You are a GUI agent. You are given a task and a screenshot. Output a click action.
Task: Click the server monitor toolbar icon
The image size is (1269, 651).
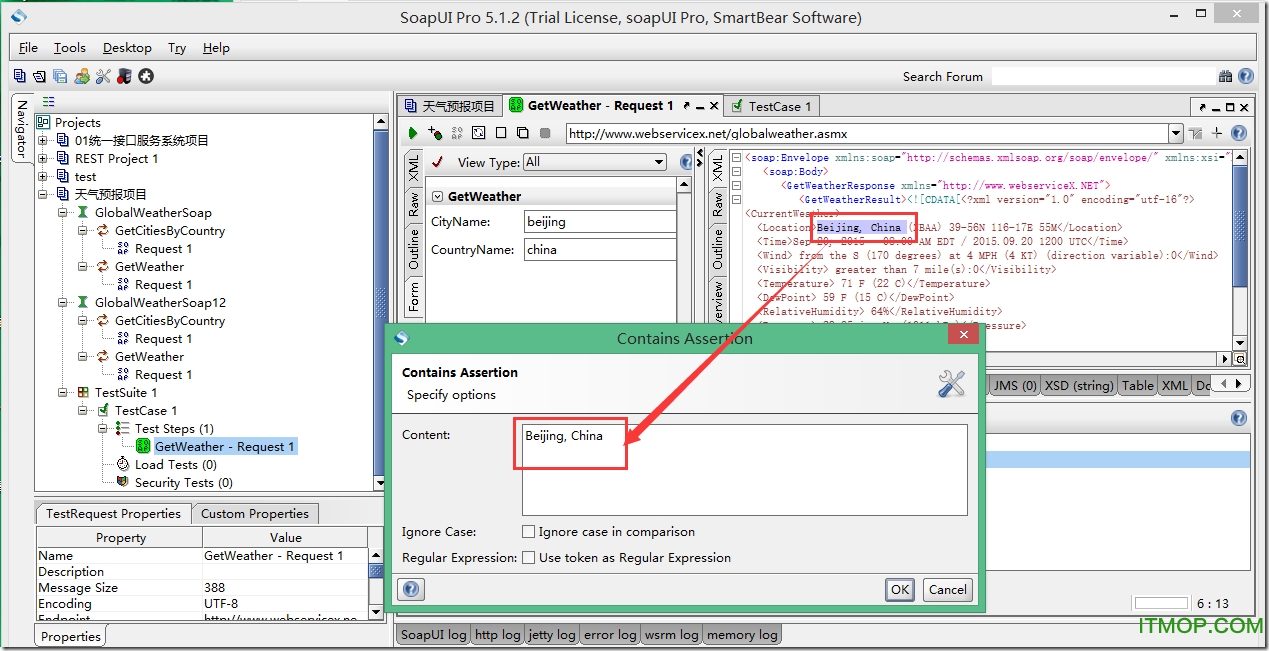(124, 76)
